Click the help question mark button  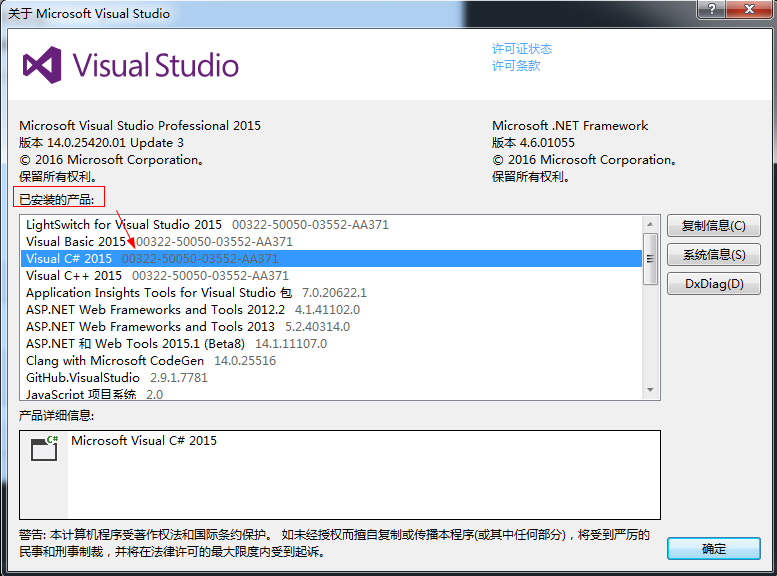(x=712, y=9)
